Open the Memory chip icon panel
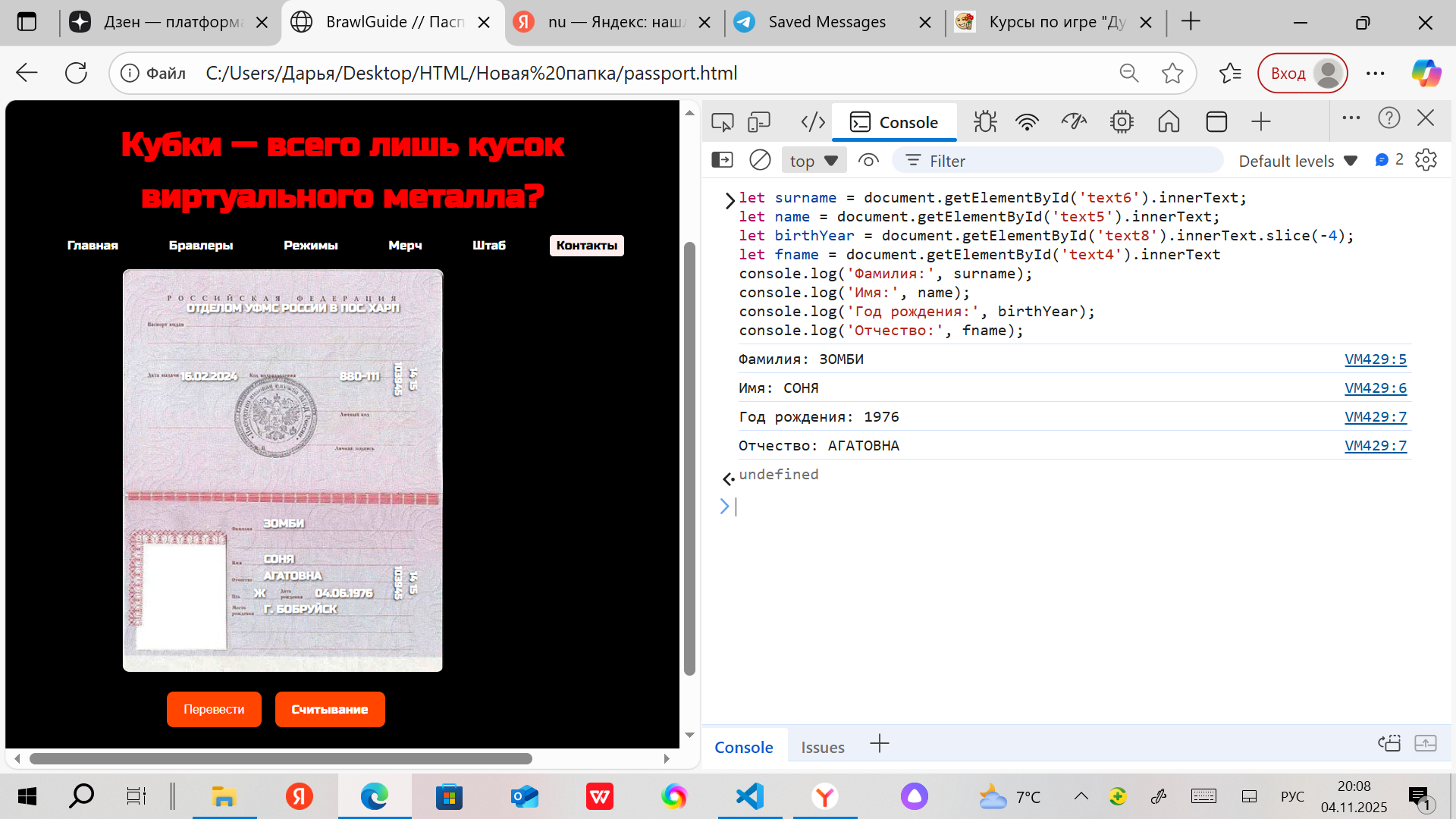Image resolution: width=1456 pixels, height=819 pixels. (x=1122, y=122)
